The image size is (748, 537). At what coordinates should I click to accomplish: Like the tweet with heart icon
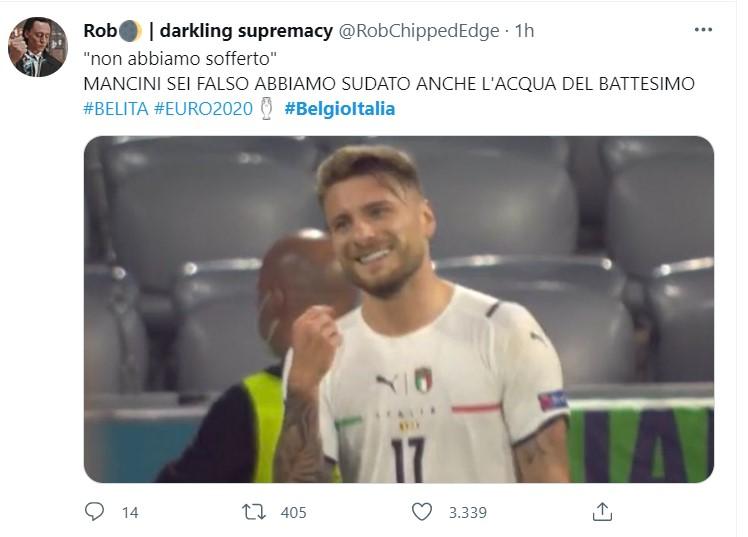pyautogui.click(x=422, y=512)
